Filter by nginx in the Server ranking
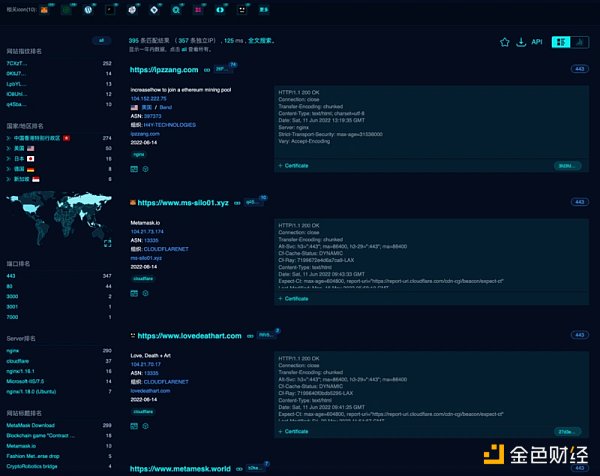This screenshot has height=476, width=600. click(15, 352)
